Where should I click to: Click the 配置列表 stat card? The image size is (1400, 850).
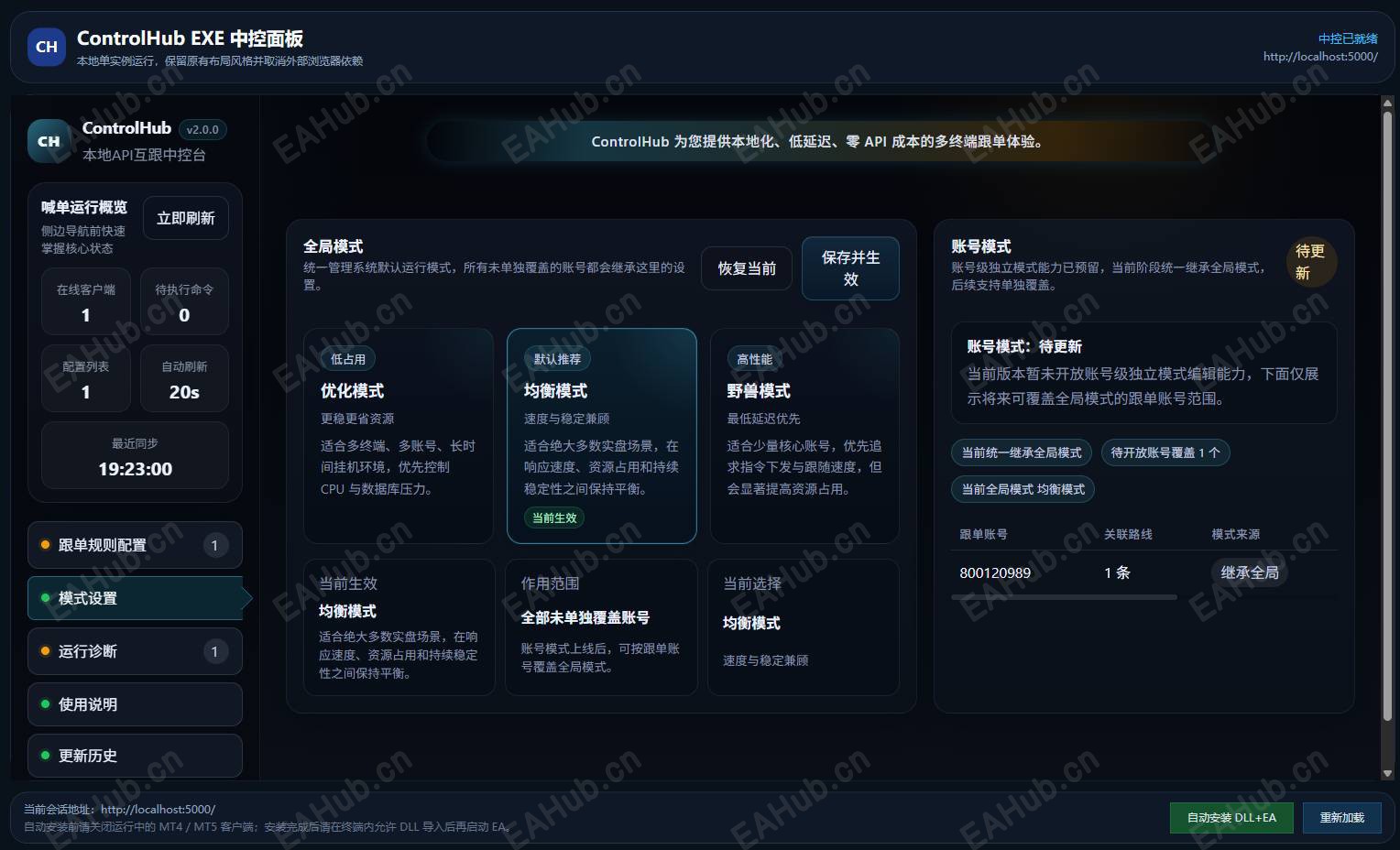coord(86,378)
